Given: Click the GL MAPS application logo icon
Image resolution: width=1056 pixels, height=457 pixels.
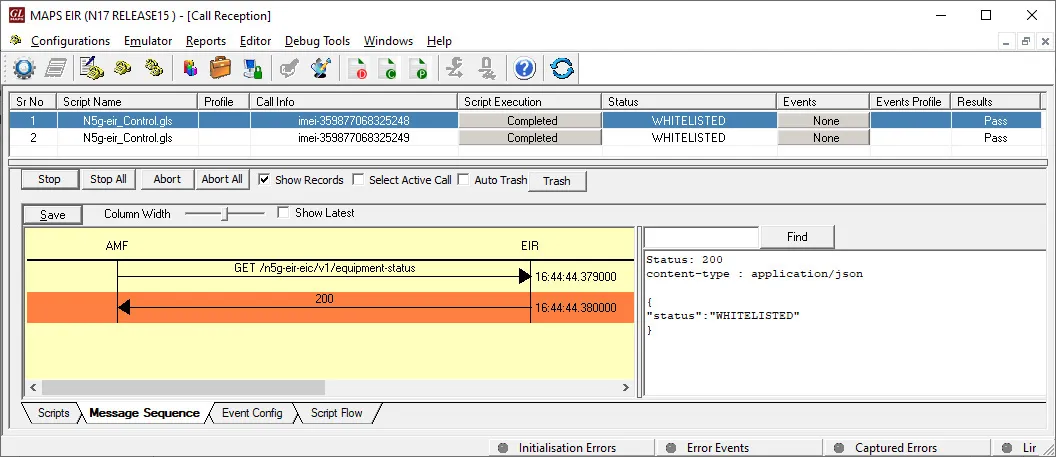Looking at the screenshot, I should click(x=17, y=15).
